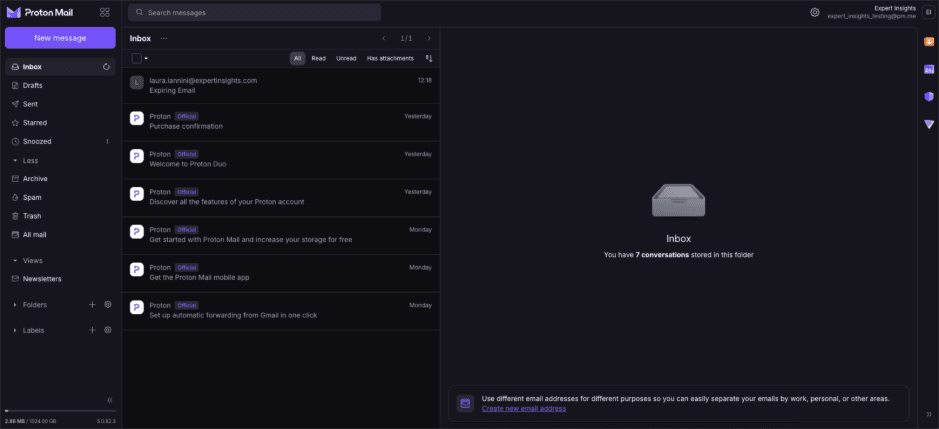Go to previous page of messages

[384, 38]
